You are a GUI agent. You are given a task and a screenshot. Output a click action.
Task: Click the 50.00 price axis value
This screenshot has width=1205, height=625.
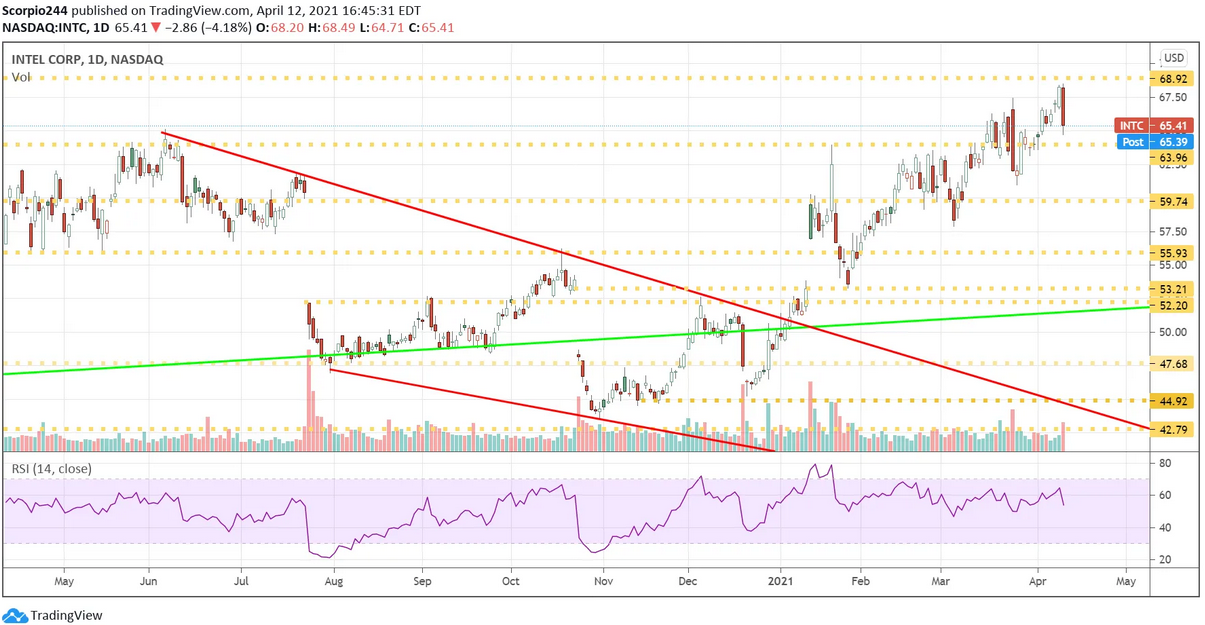pyautogui.click(x=1172, y=332)
